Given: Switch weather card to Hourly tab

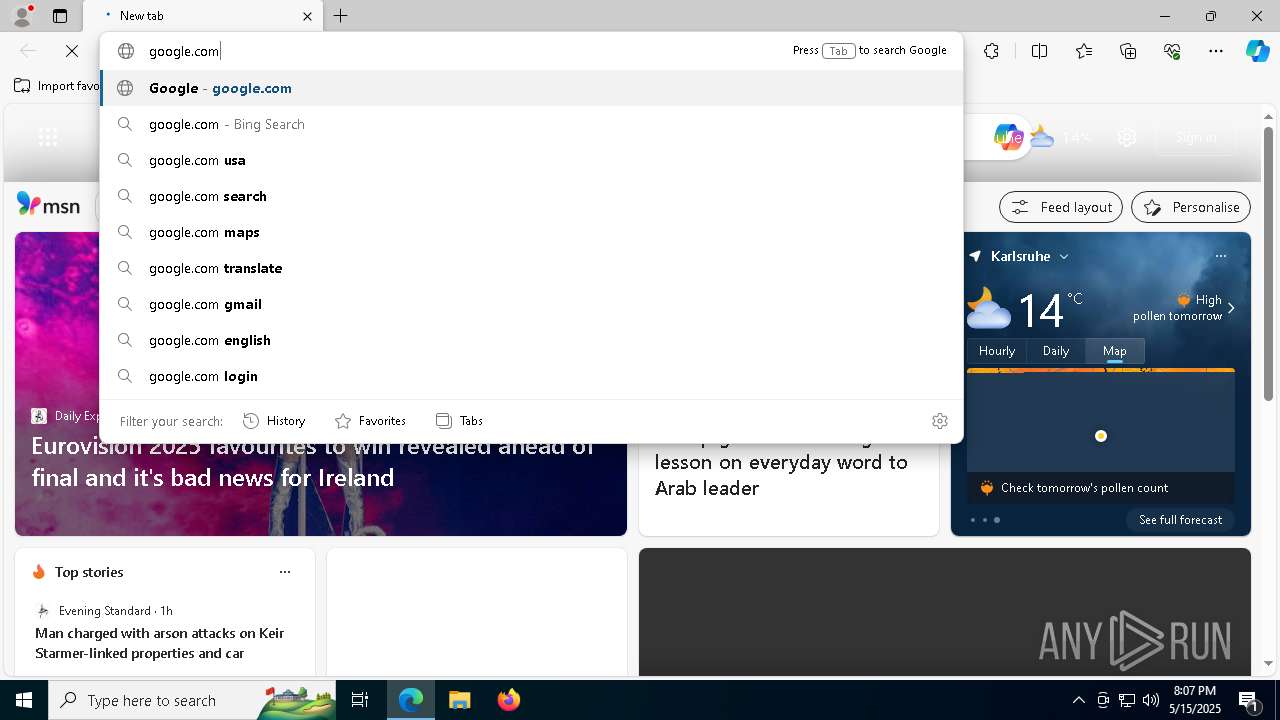Looking at the screenshot, I should [x=997, y=351].
